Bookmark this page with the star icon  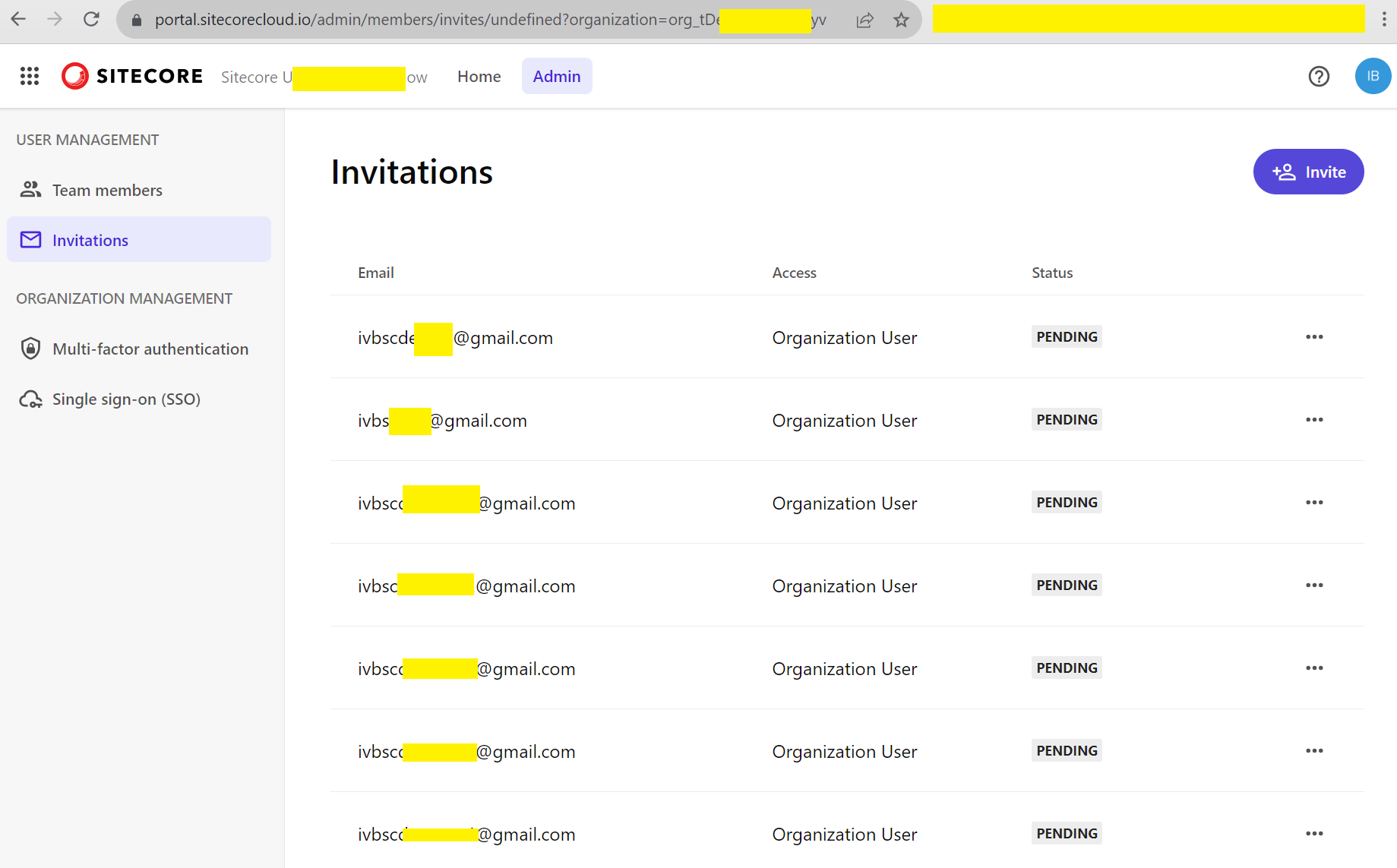coord(901,20)
